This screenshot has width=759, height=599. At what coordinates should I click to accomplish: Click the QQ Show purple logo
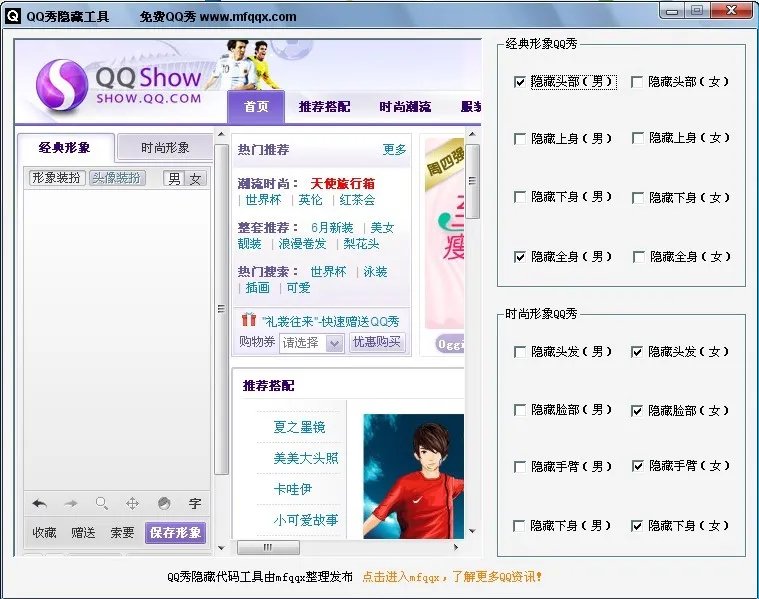(62, 85)
